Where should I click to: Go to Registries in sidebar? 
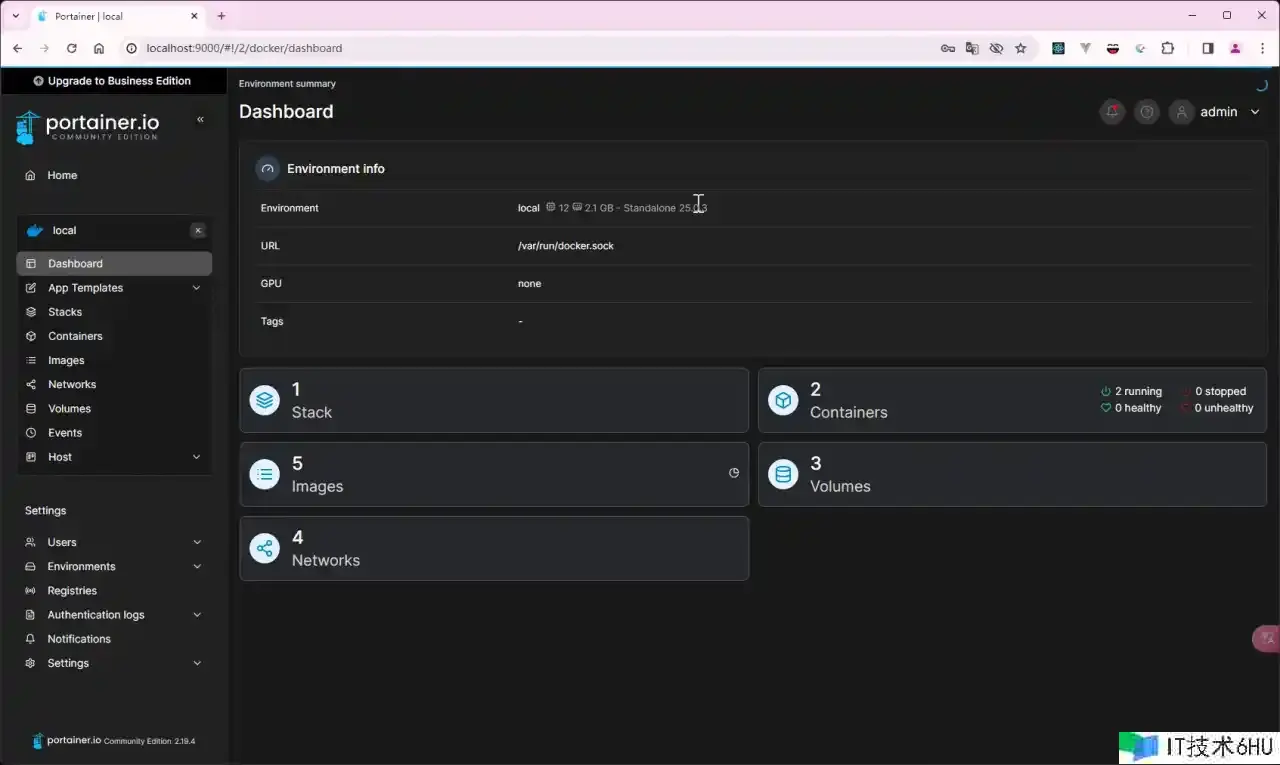coord(72,591)
